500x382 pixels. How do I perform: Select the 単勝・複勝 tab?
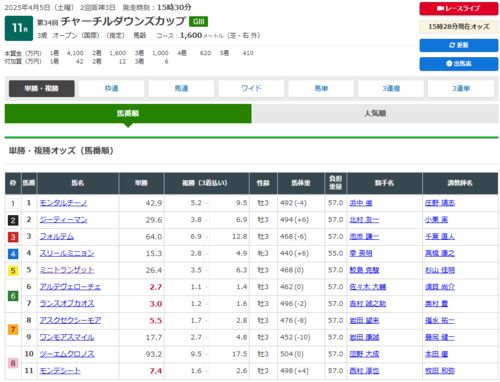(42, 89)
